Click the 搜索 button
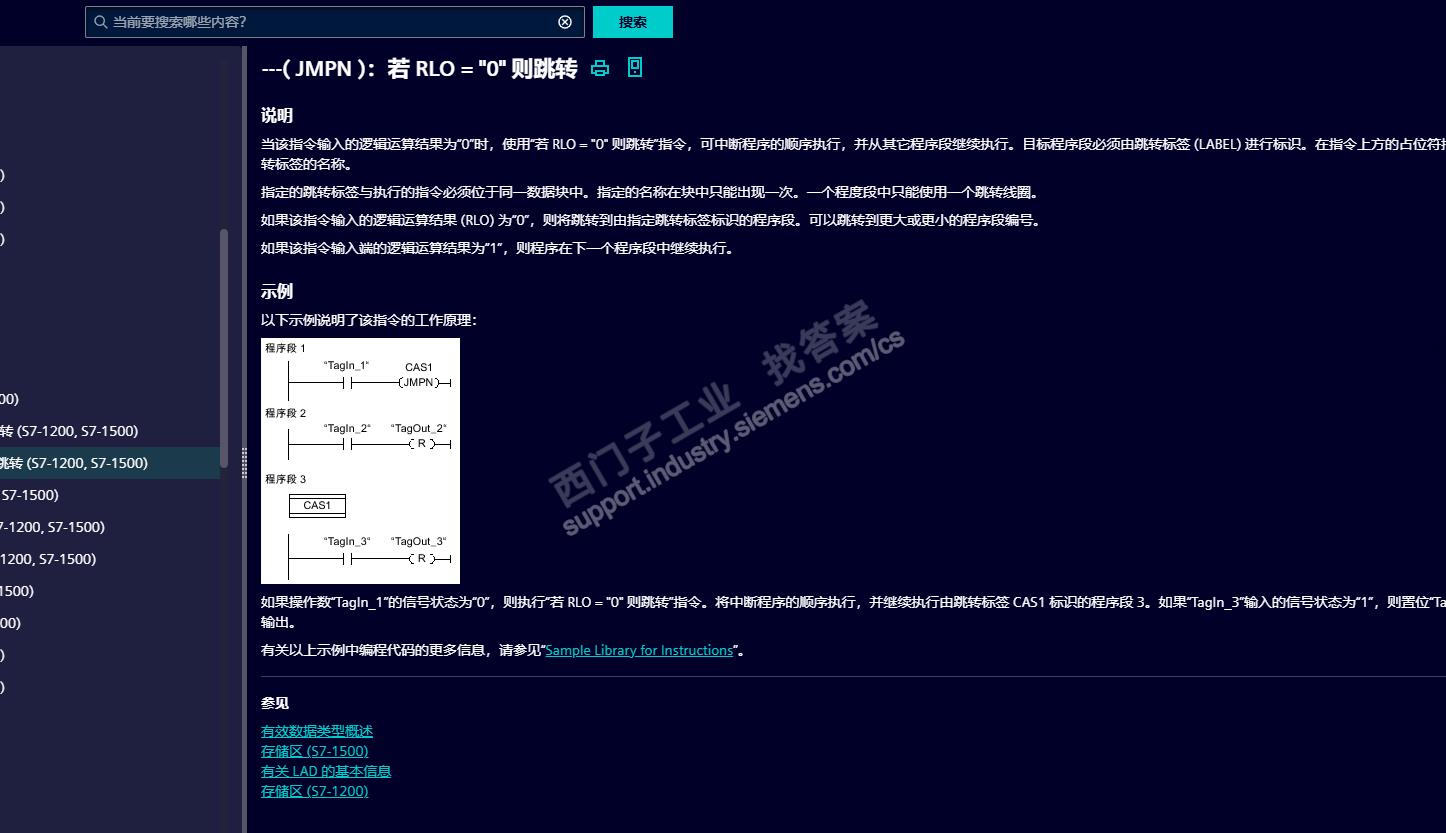 633,22
